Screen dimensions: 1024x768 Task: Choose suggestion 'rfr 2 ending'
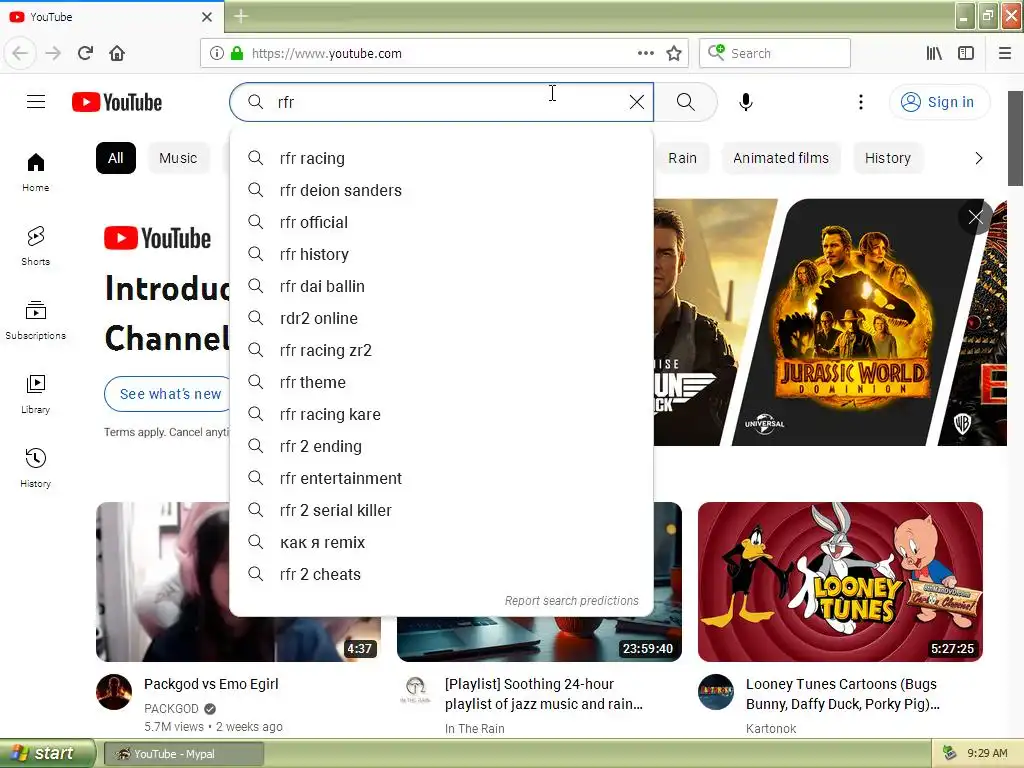point(441,446)
